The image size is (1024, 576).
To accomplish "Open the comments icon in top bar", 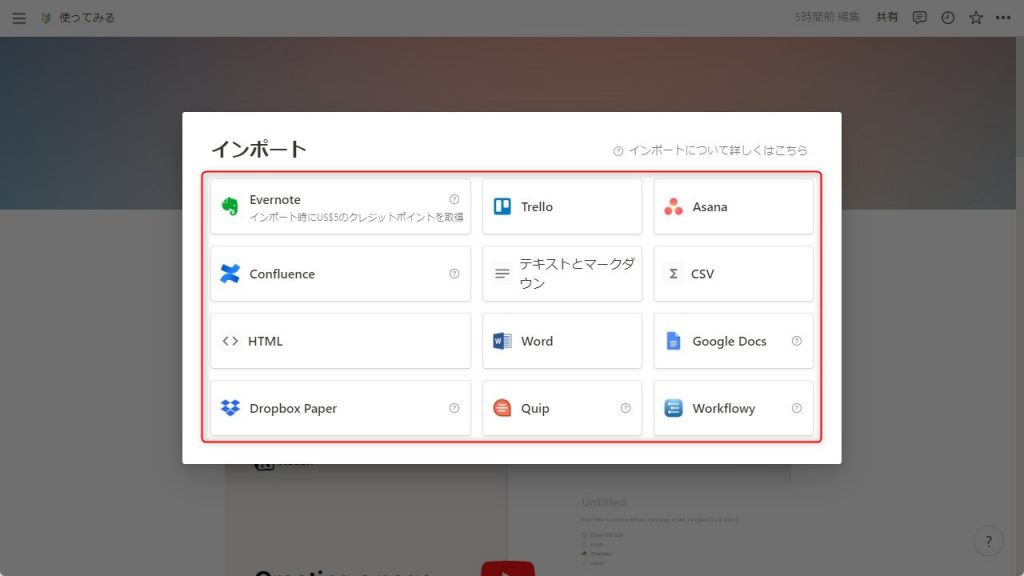I will point(920,18).
